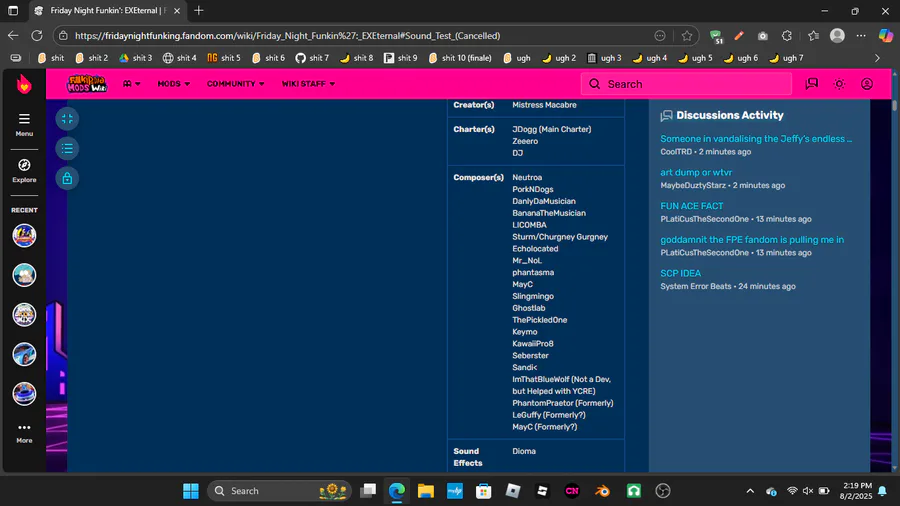
Task: Open the screenshot camera extension icon
Action: (x=762, y=36)
